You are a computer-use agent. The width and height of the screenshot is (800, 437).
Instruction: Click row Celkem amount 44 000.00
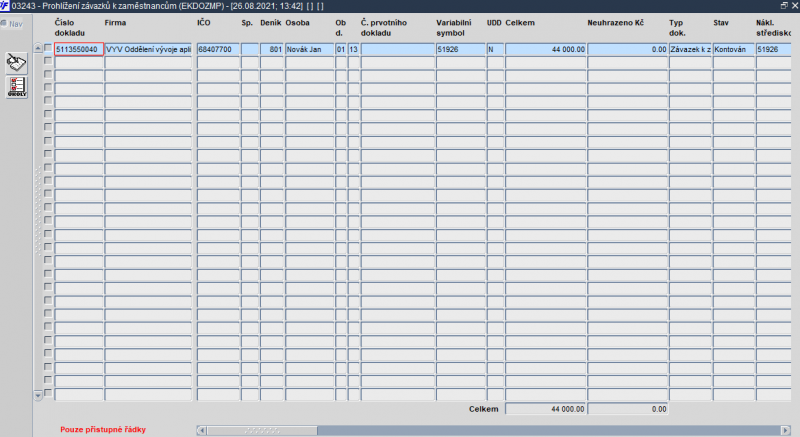(545, 49)
